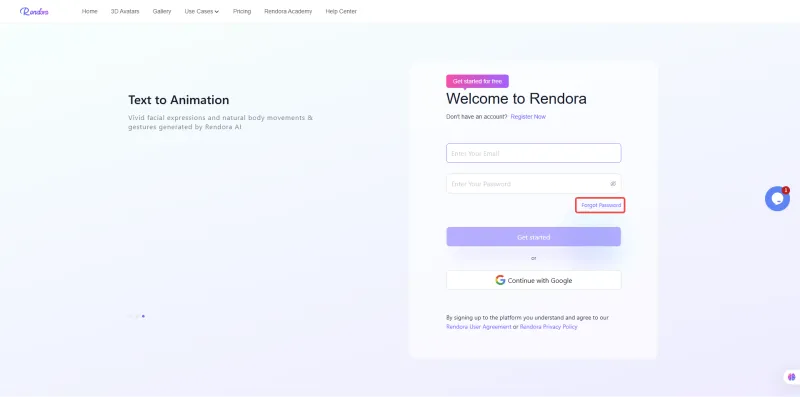Viewport: 800px width, 397px height.
Task: Open the Rendora Privacy Policy link
Action: click(x=548, y=327)
